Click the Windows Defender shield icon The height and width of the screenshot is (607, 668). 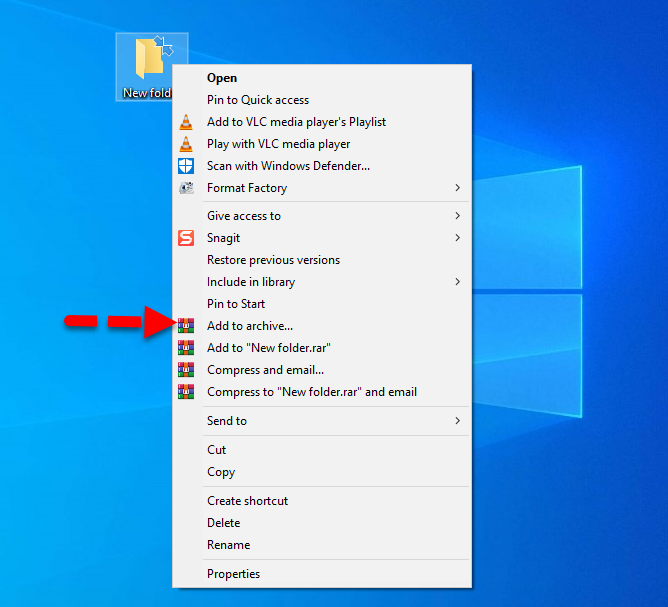point(185,166)
